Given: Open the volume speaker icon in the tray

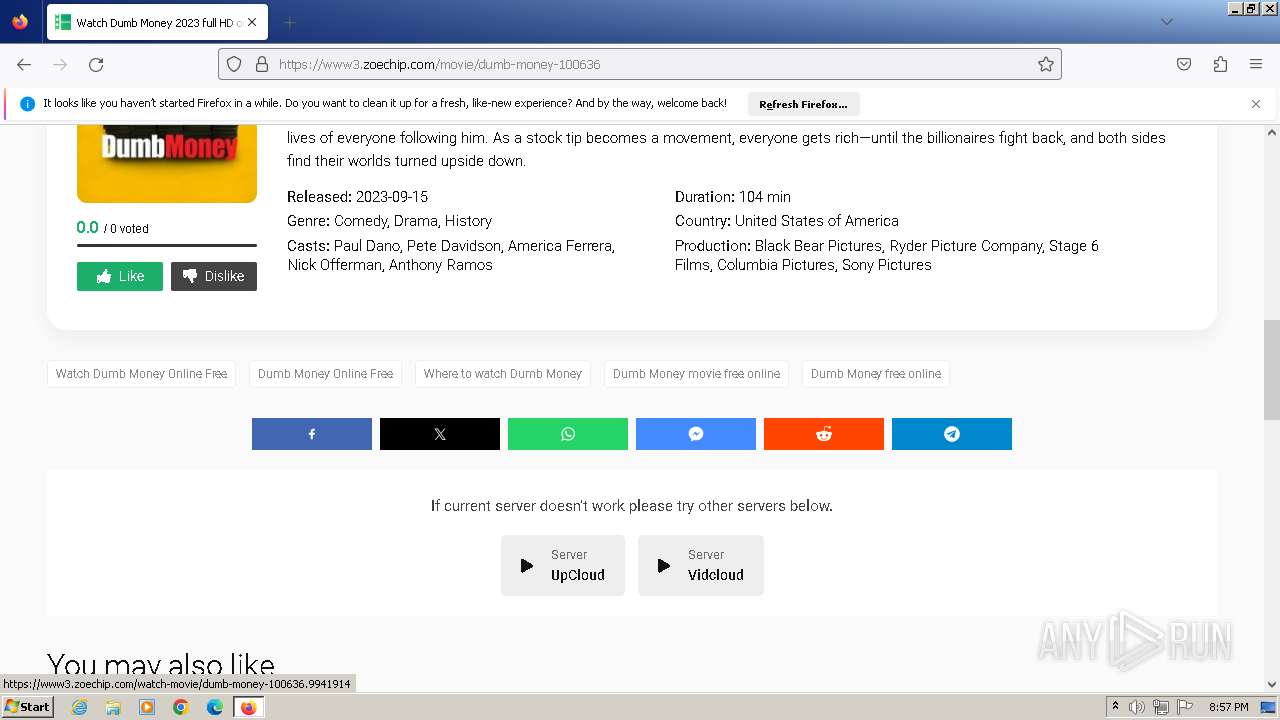Looking at the screenshot, I should tap(1137, 707).
